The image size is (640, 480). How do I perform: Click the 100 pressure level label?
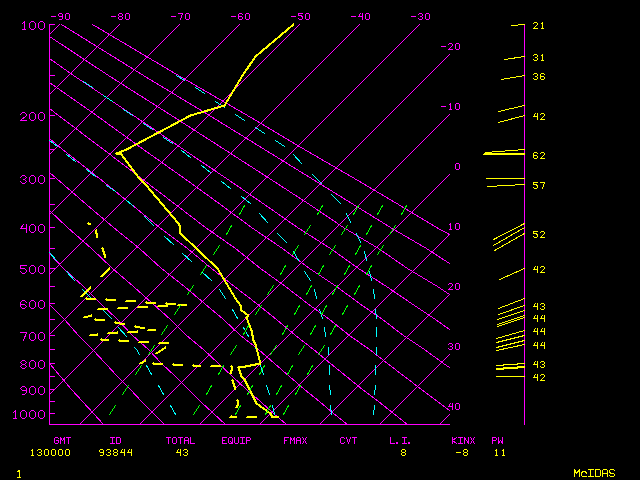tap(33, 25)
